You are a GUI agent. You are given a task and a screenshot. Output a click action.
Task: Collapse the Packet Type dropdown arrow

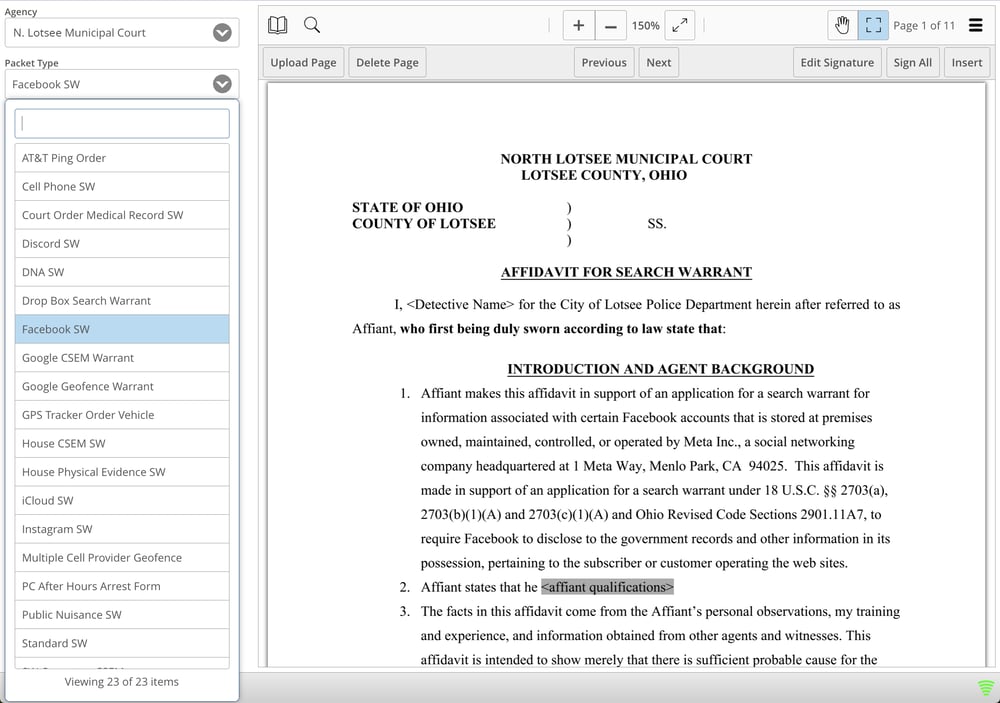click(x=222, y=84)
